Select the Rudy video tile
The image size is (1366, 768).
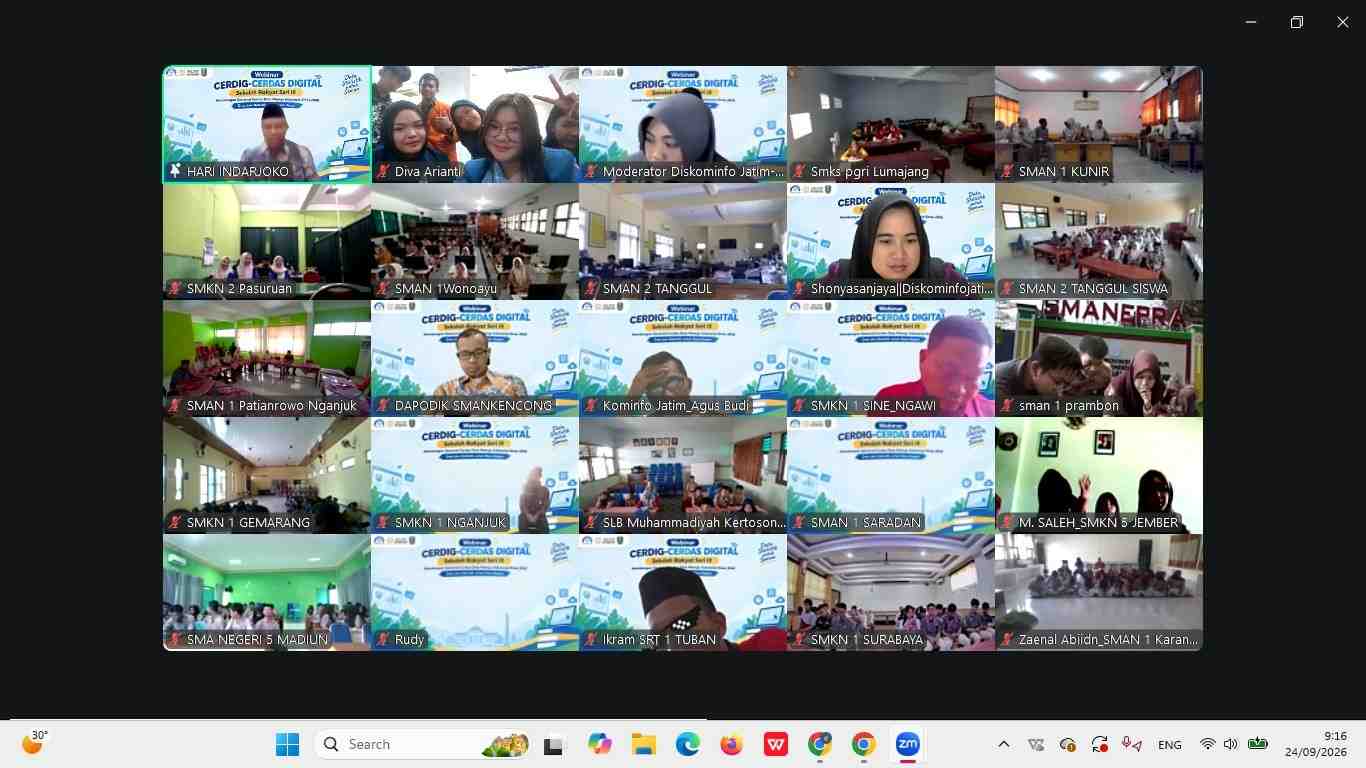pos(475,592)
